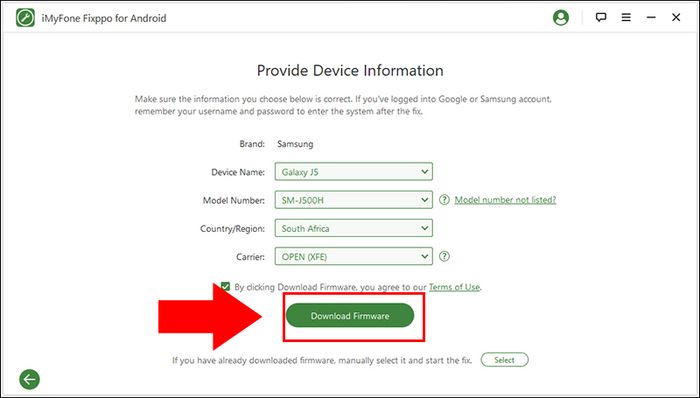Click the green back arrow button
700x398 pixels.
tap(29, 380)
